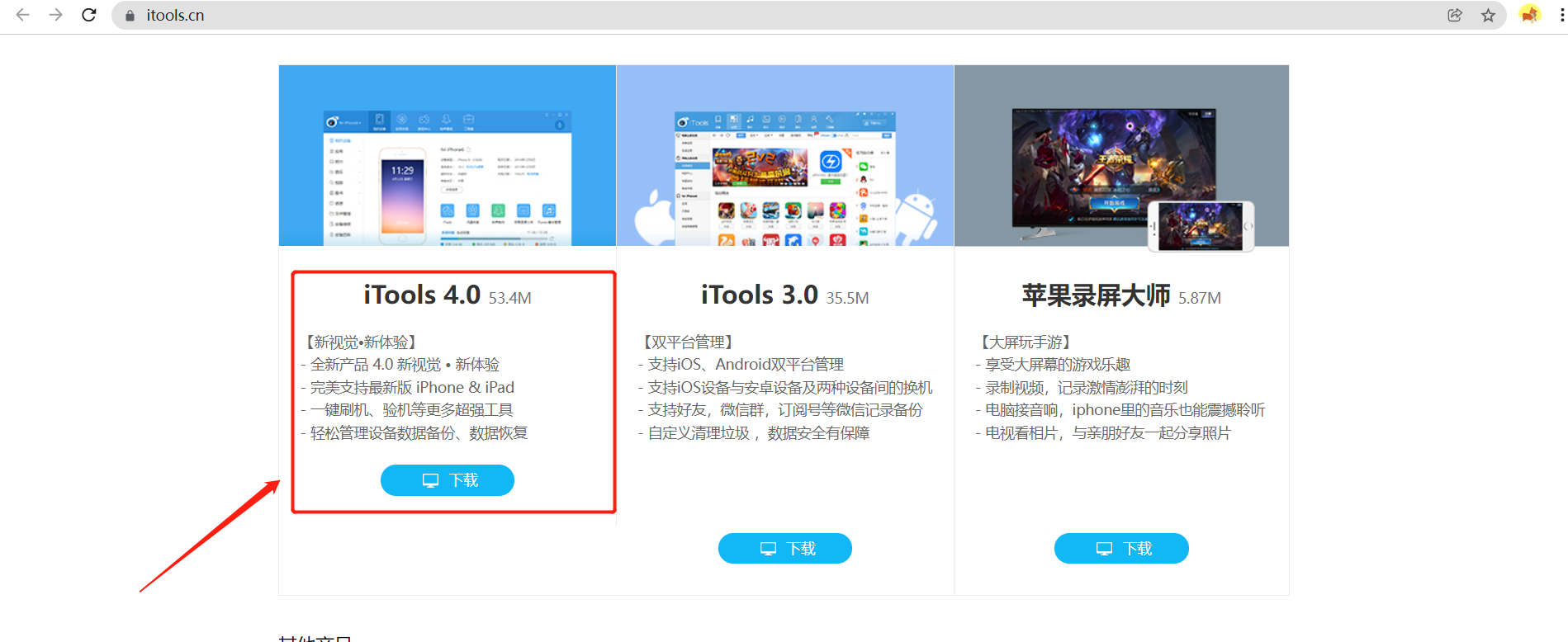Click the 35.5M file size text
This screenshot has height=642, width=1568.
click(x=848, y=298)
